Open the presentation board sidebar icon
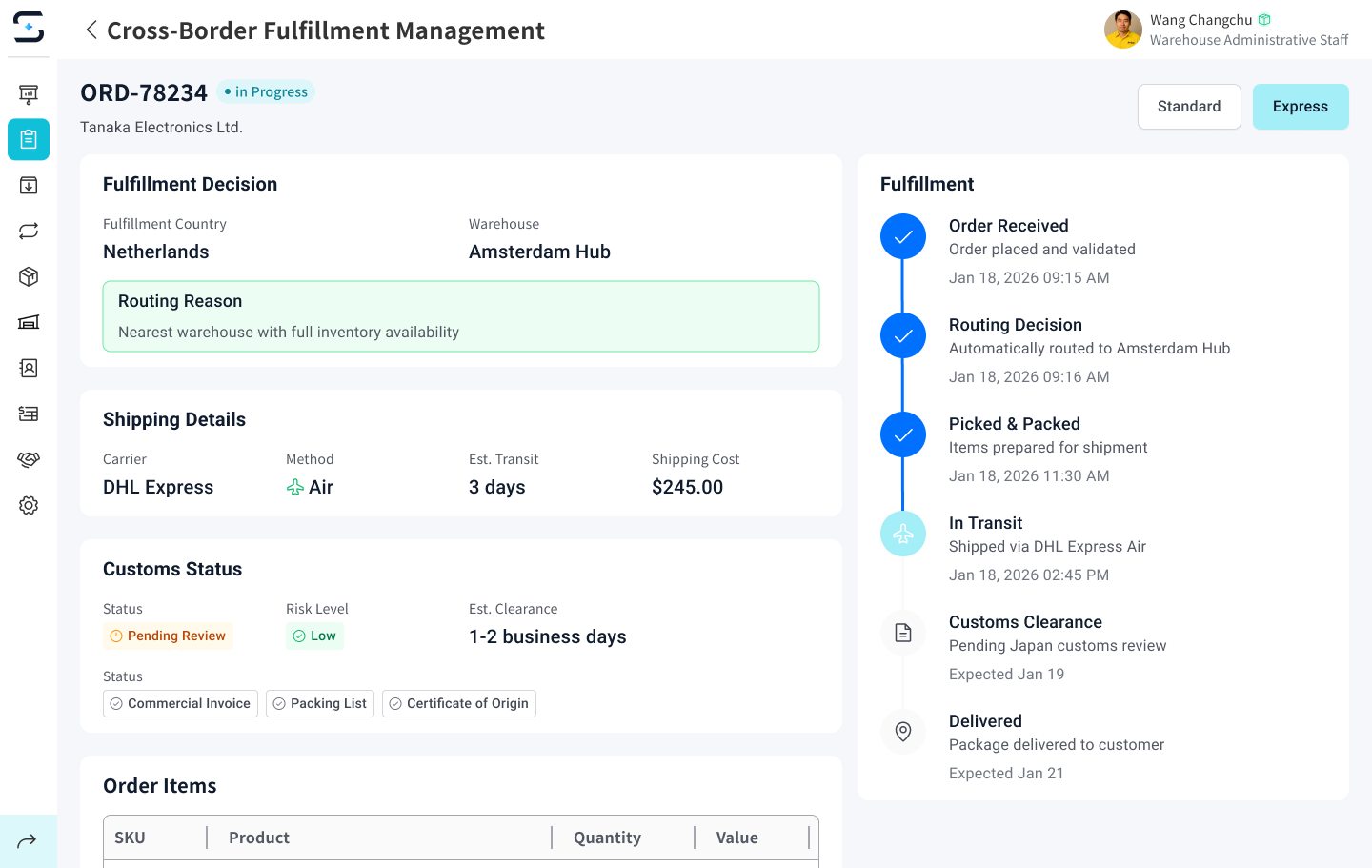This screenshot has width=1372, height=868. 29,93
